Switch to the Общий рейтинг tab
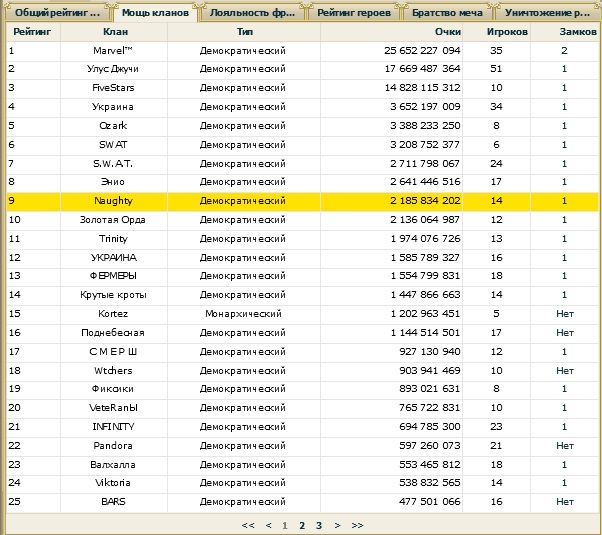The width and height of the screenshot is (602, 535). [x=58, y=13]
